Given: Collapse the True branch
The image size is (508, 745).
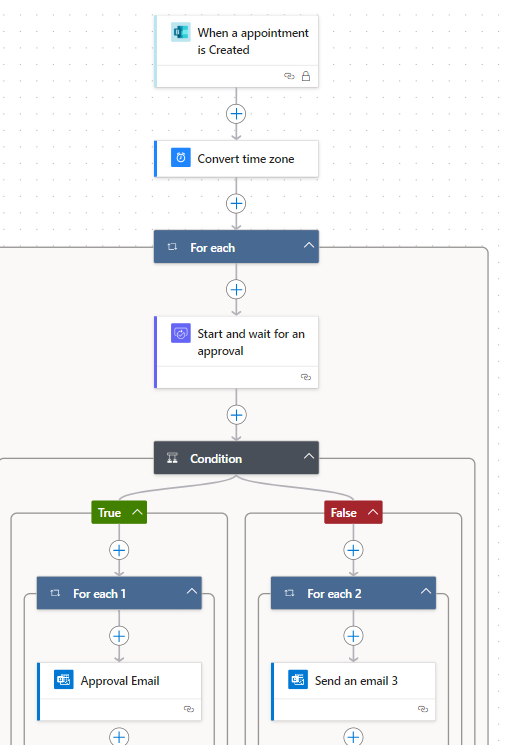Looking at the screenshot, I should tap(137, 512).
